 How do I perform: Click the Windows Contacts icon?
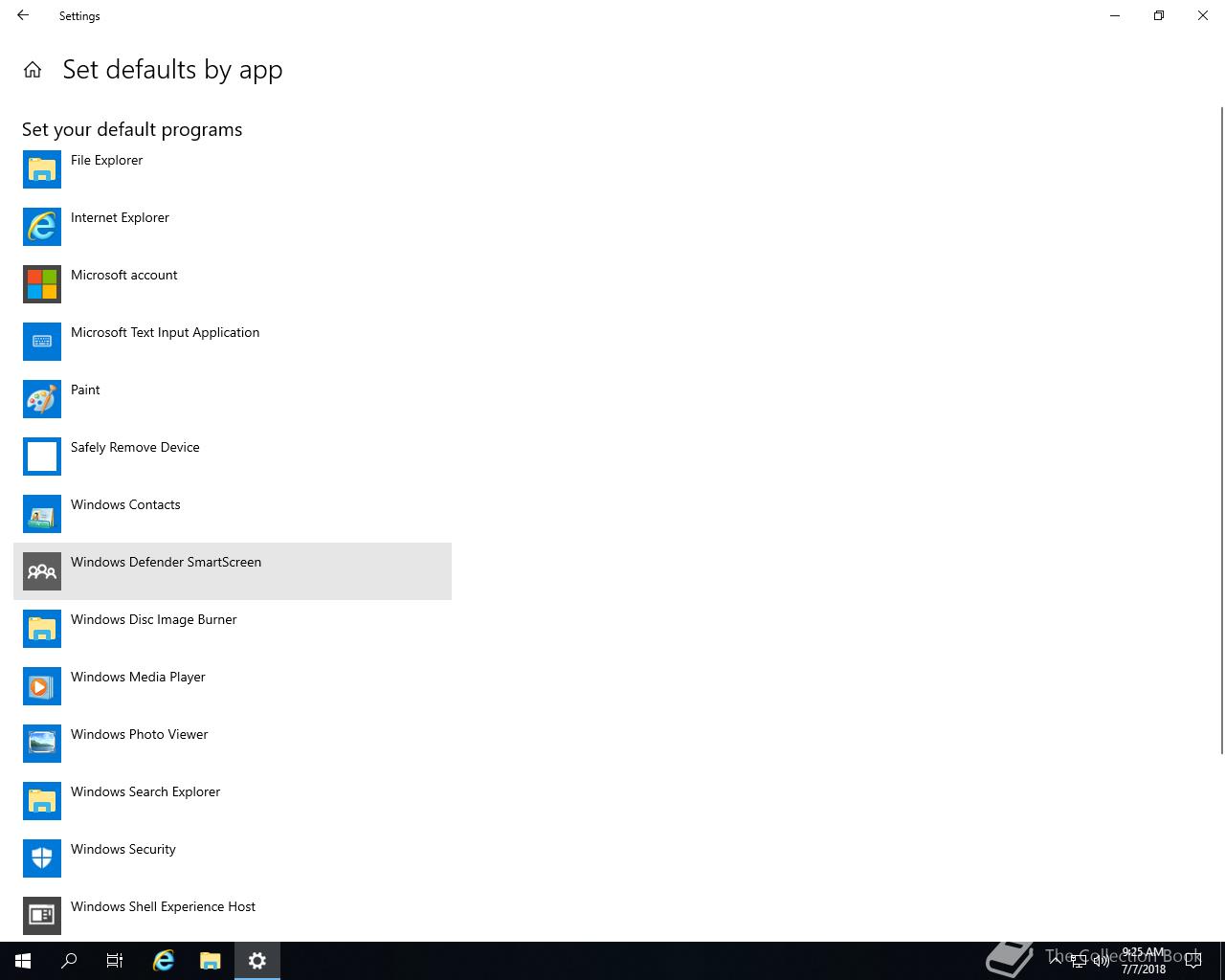click(42, 514)
